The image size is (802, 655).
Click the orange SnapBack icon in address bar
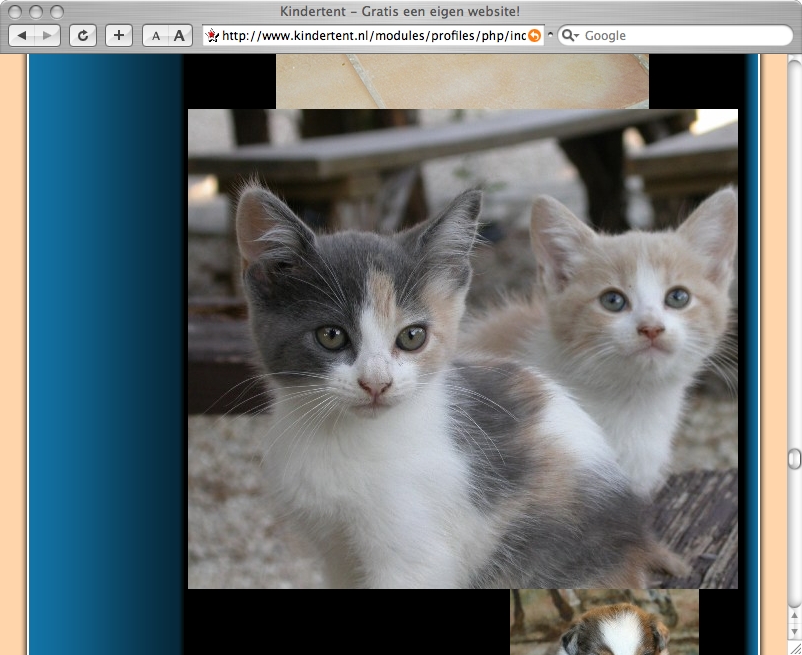(x=535, y=36)
